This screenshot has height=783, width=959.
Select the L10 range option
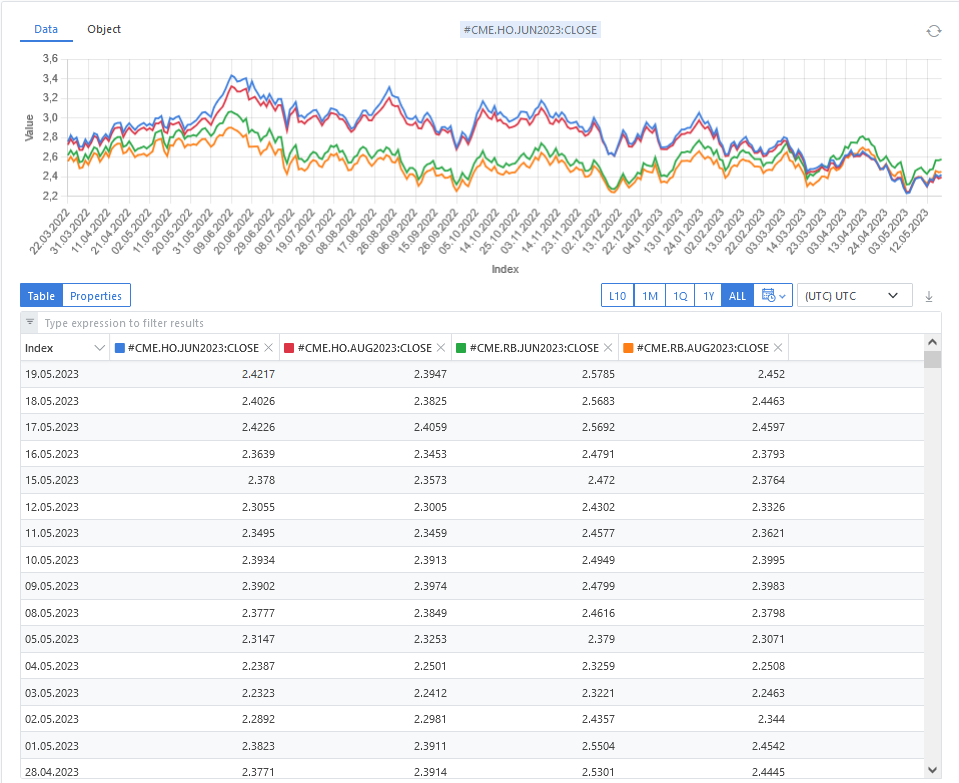pos(617,296)
